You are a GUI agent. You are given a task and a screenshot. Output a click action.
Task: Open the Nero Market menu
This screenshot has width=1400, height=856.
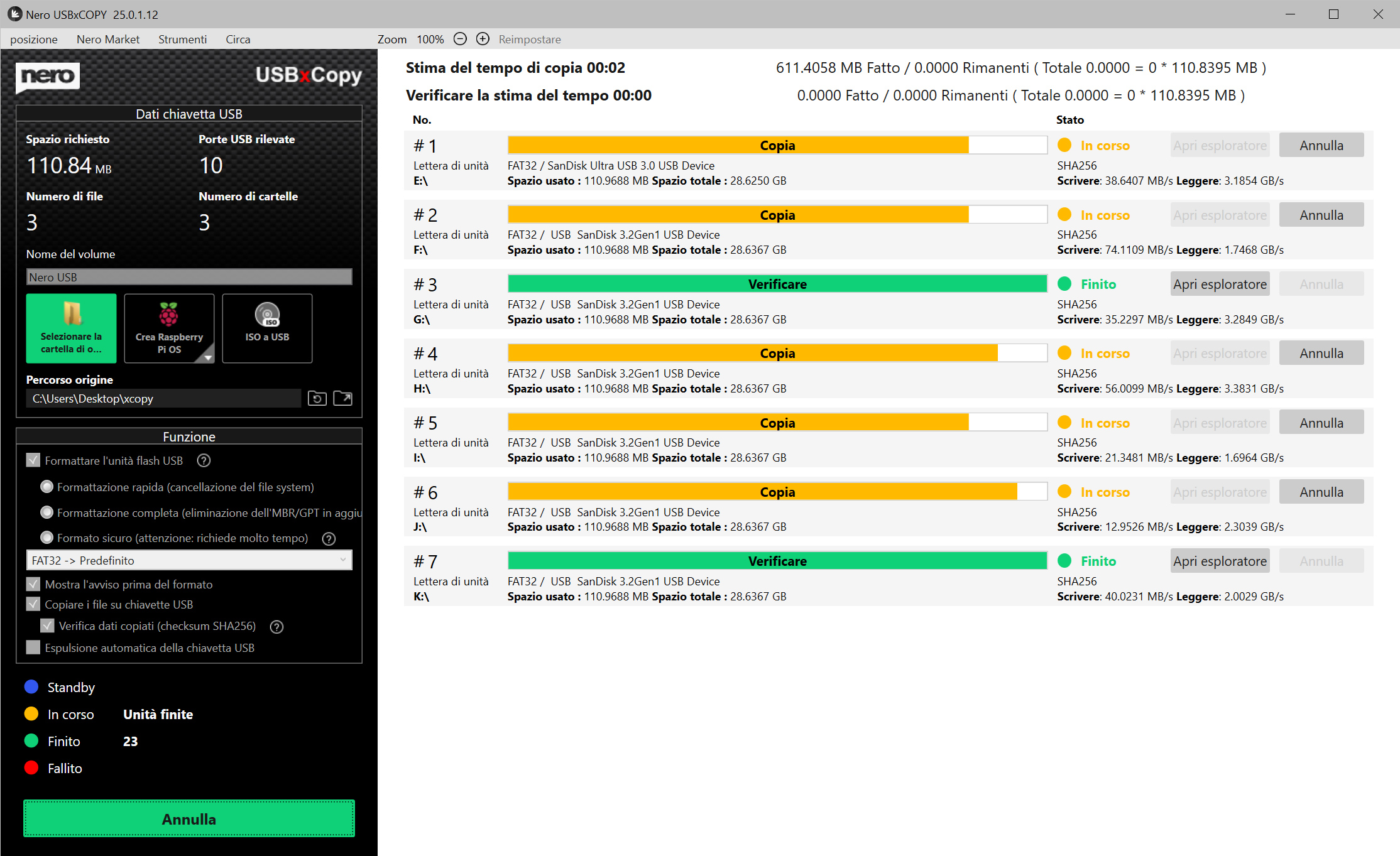click(108, 39)
